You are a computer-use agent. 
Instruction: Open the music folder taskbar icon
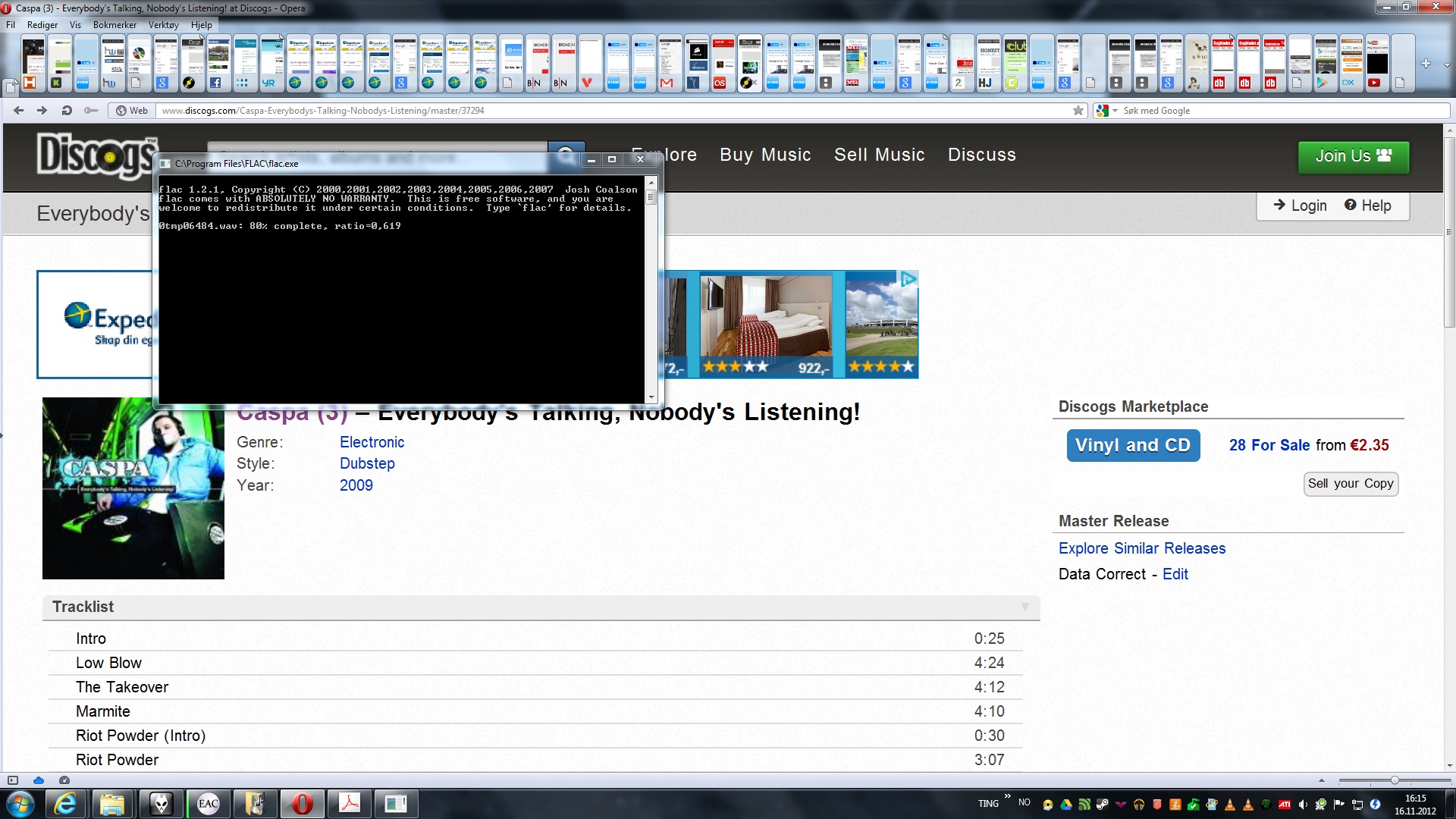click(x=255, y=804)
